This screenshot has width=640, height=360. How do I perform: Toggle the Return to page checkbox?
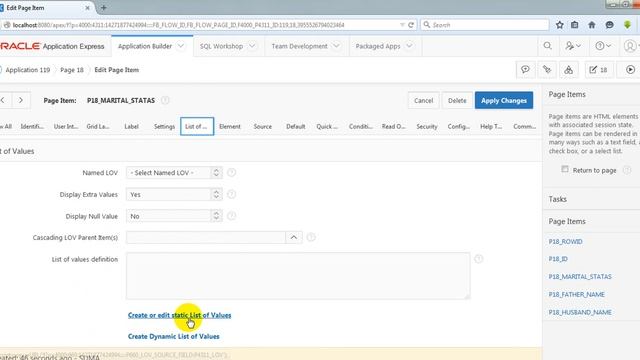(x=565, y=169)
